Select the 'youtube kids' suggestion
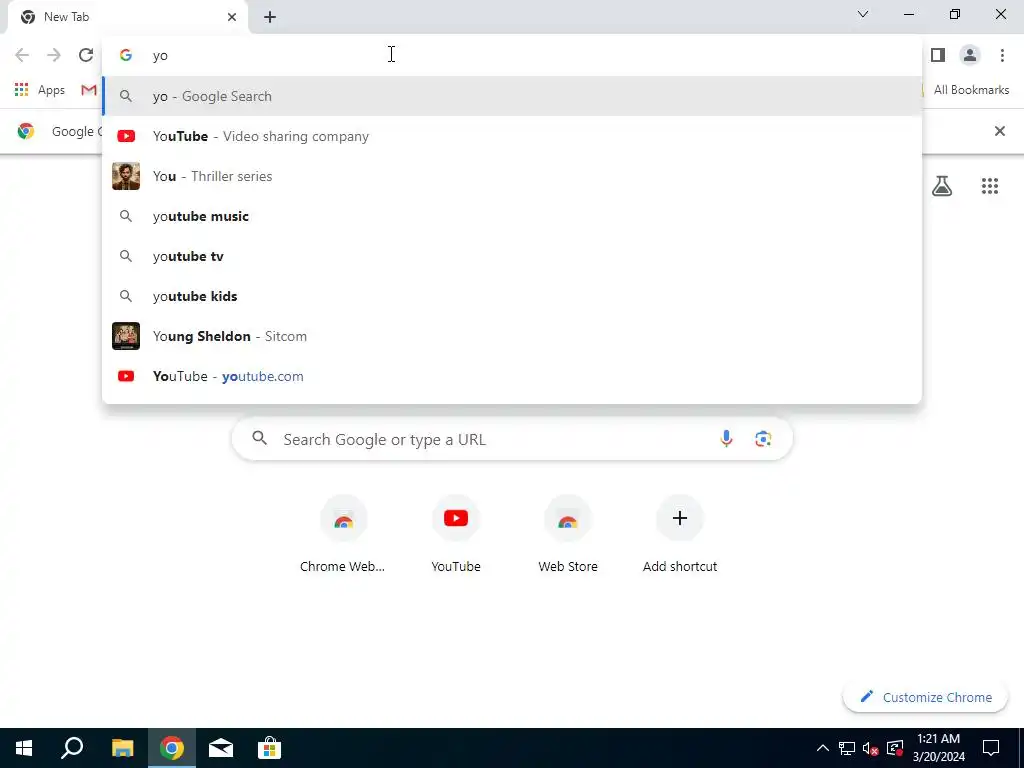The width and height of the screenshot is (1024, 768). (512, 296)
